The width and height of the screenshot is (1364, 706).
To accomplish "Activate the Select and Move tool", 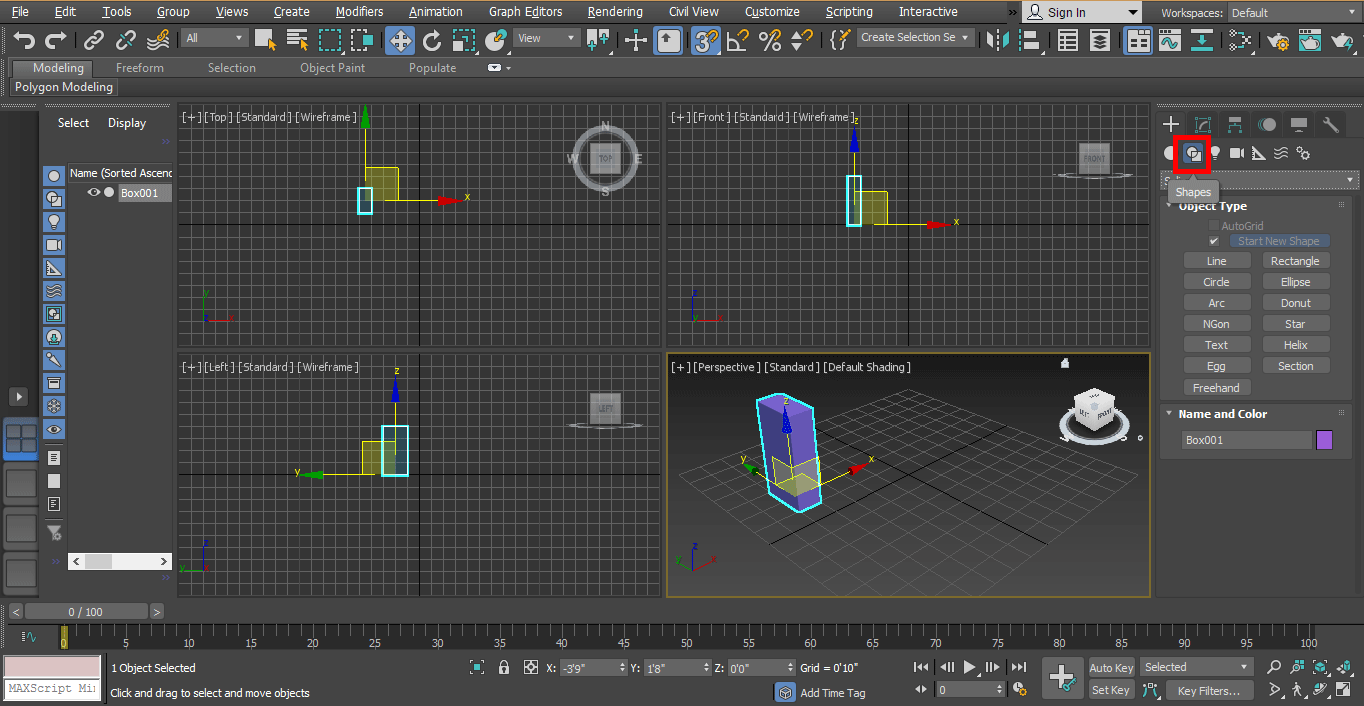I will pos(399,40).
